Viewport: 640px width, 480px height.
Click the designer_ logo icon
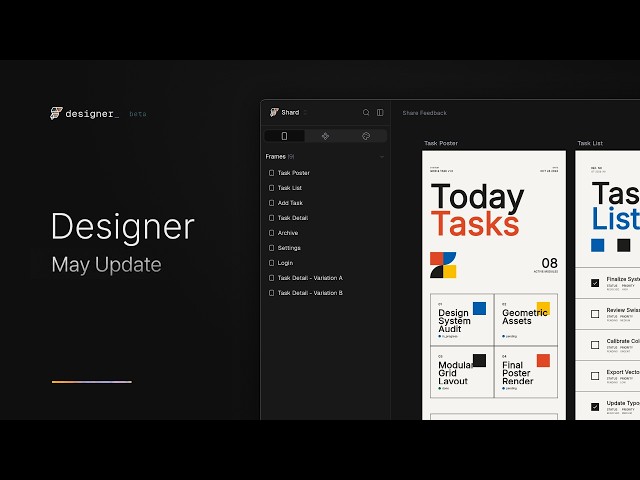coord(56,113)
